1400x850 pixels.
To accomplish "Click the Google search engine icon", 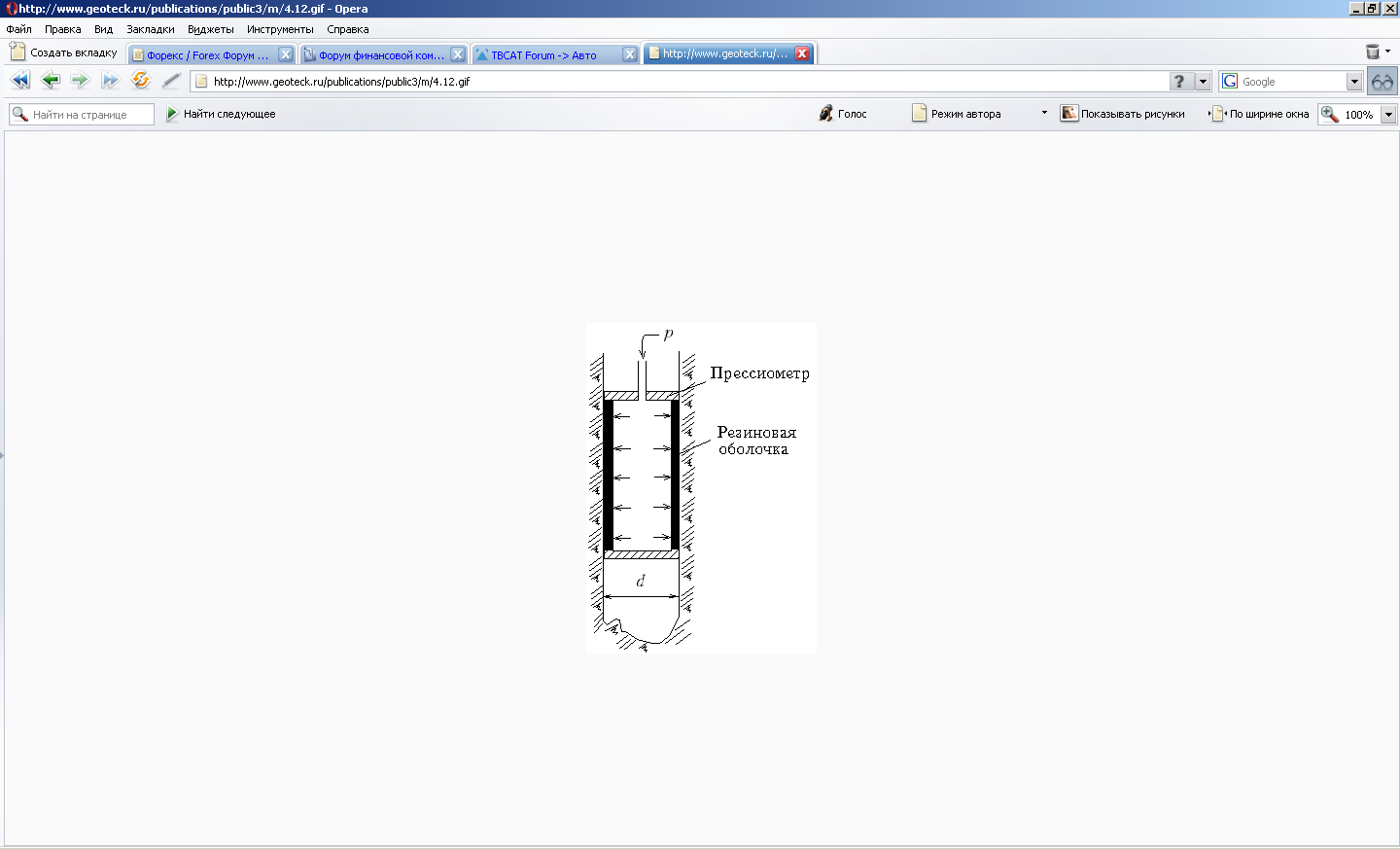I will point(1231,82).
